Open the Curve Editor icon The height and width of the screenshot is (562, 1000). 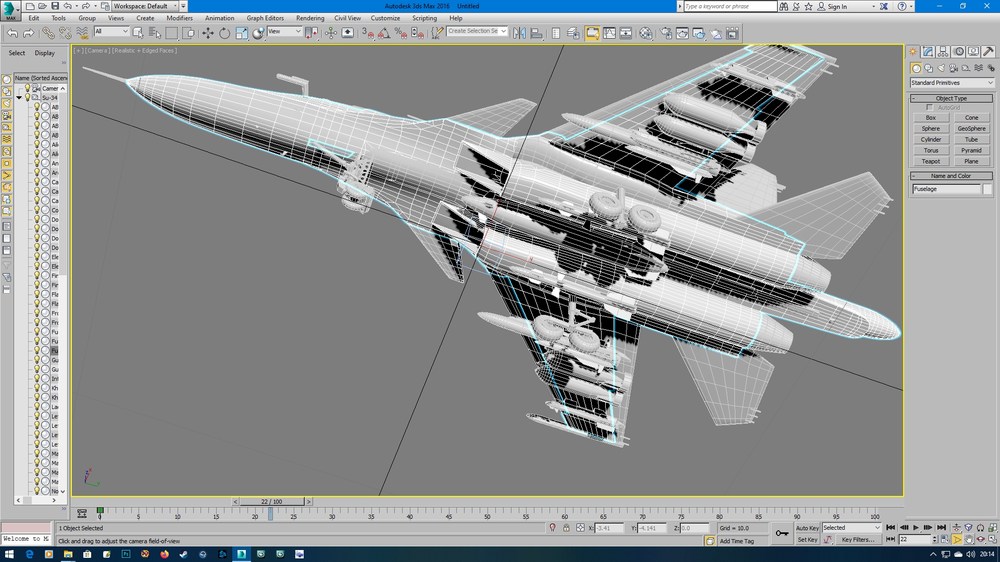(x=609, y=33)
